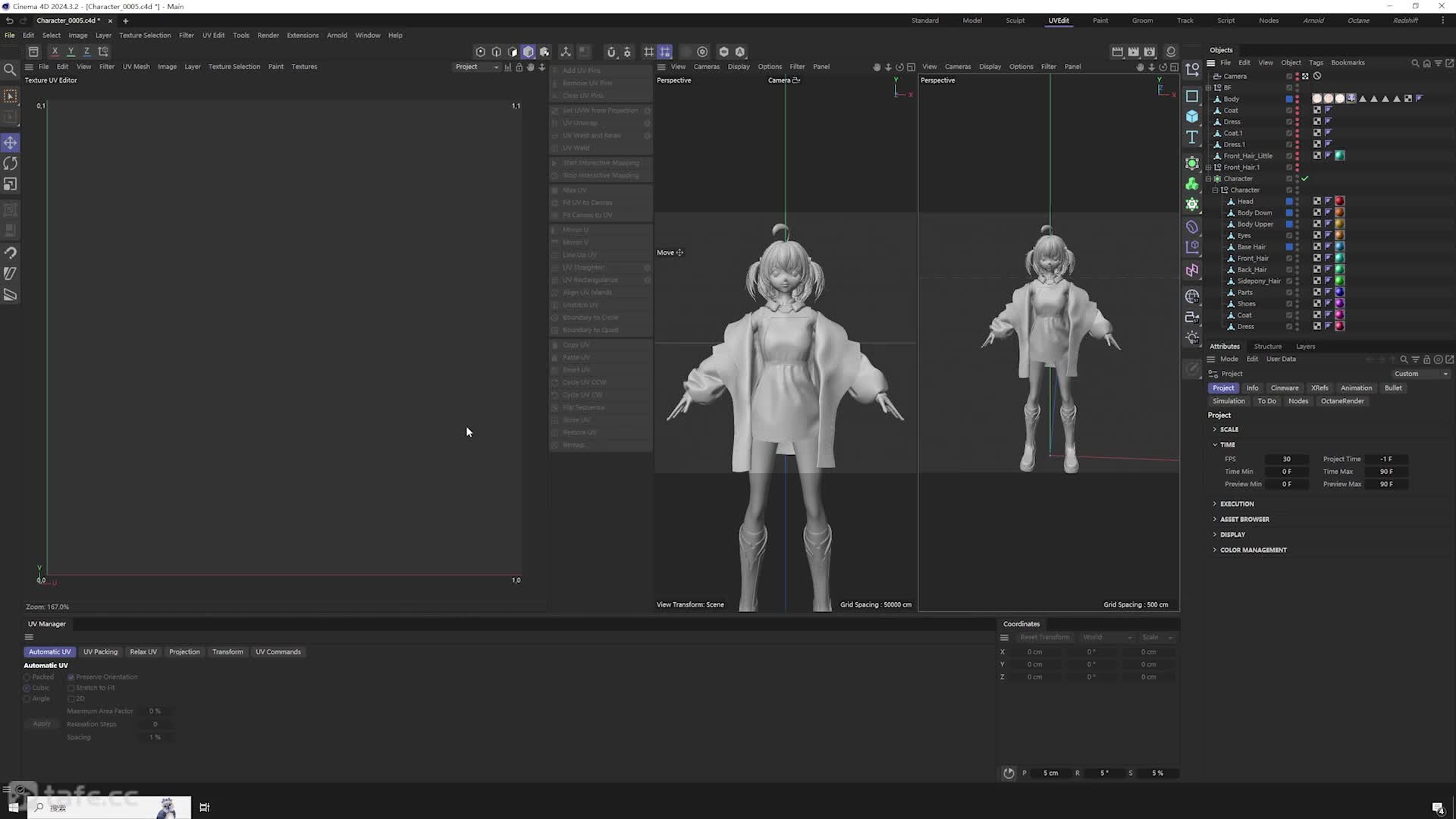Add a Cube primitive object
The width and height of the screenshot is (1456, 819).
1192,116
